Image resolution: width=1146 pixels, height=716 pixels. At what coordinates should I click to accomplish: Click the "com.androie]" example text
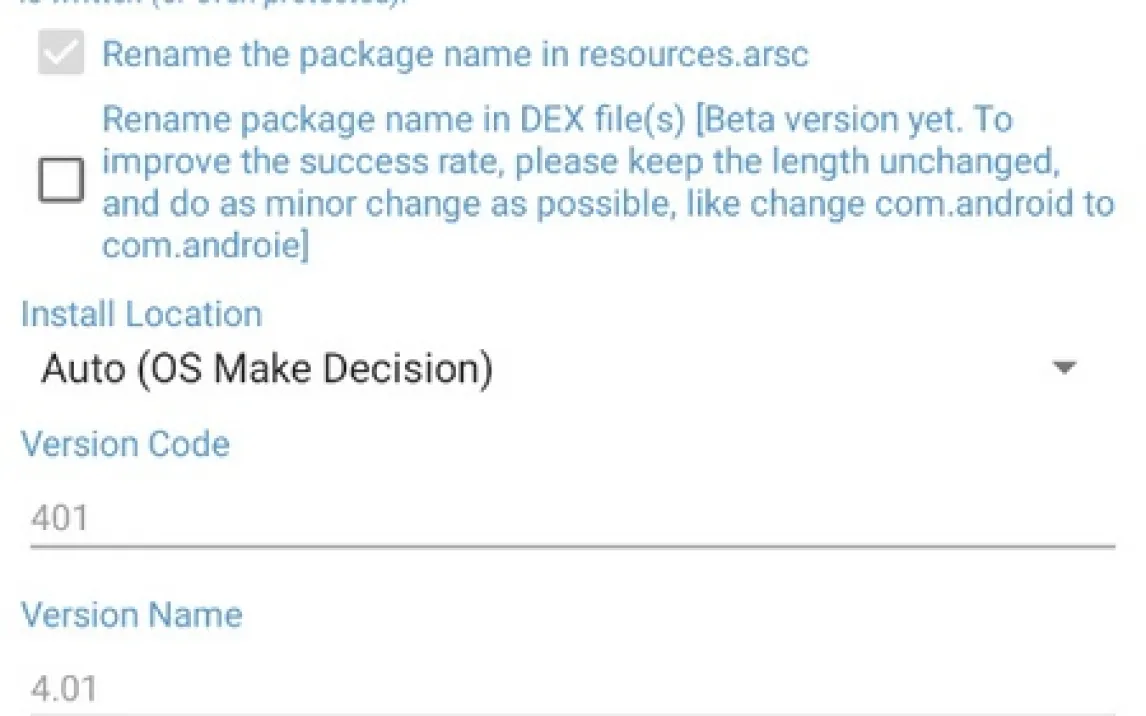coord(206,246)
